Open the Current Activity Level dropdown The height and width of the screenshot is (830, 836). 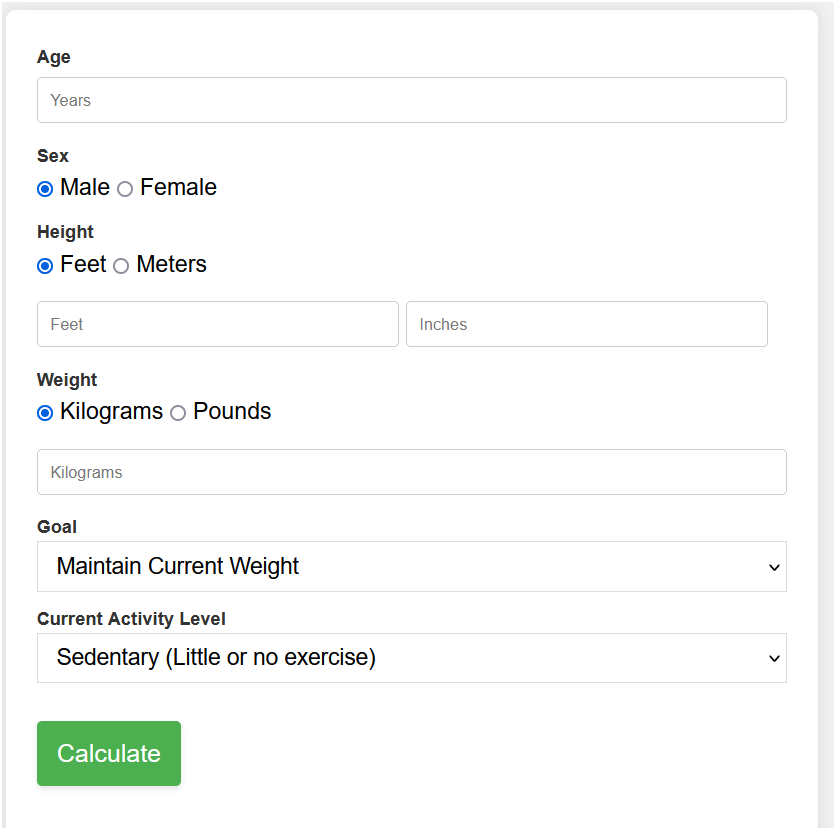coord(411,658)
